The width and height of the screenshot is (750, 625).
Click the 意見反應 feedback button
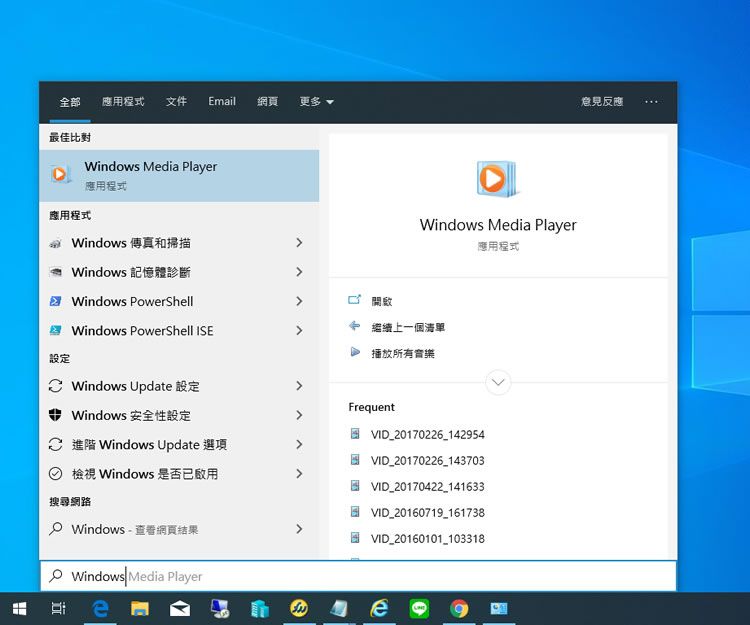601,102
